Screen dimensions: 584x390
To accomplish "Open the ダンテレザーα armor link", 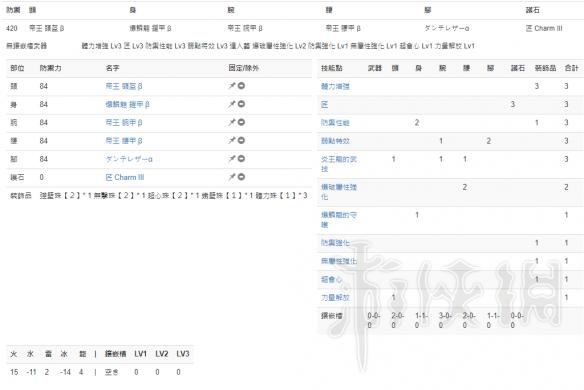I will (x=129, y=159).
